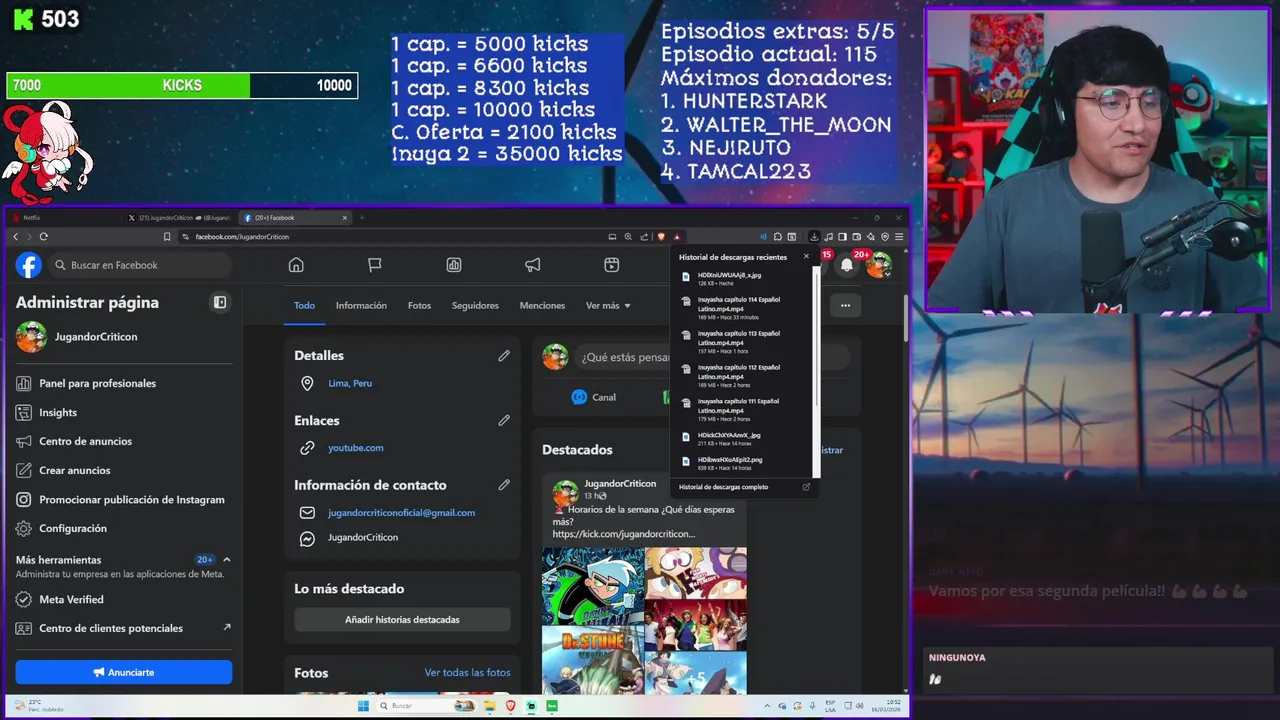The image size is (1280, 720).
Task: Open Insights in the sidebar
Action: click(124, 412)
